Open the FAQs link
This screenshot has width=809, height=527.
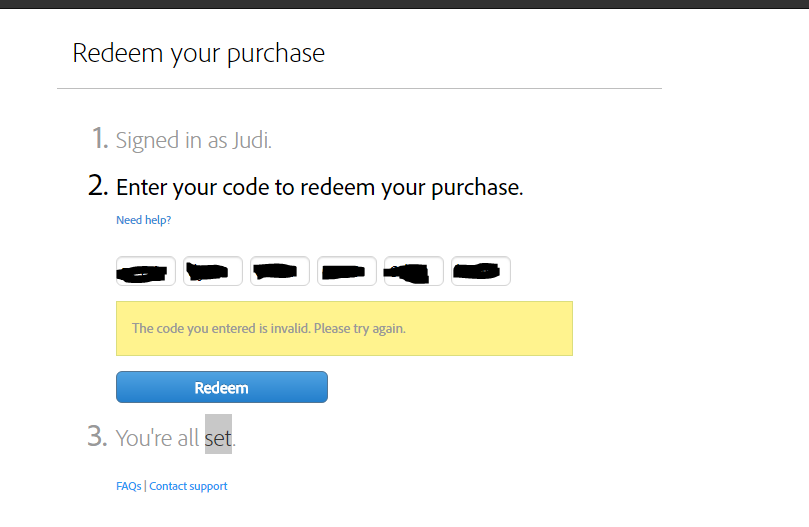pyautogui.click(x=128, y=486)
